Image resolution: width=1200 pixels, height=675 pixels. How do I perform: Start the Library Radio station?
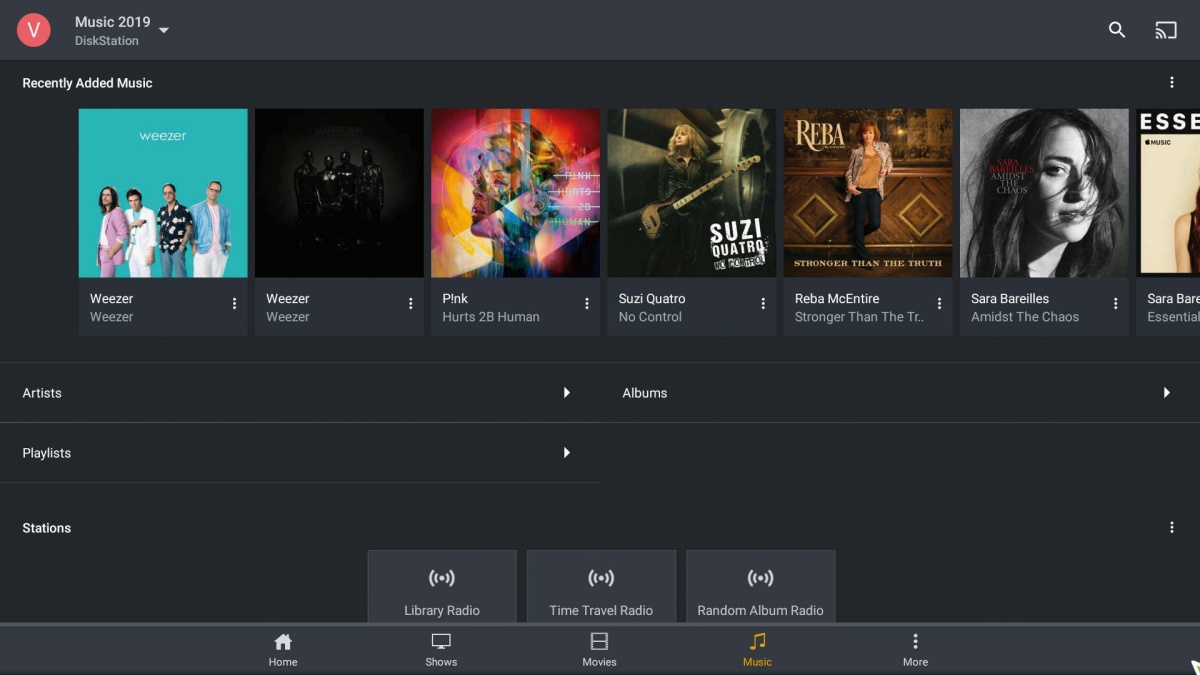(x=442, y=587)
